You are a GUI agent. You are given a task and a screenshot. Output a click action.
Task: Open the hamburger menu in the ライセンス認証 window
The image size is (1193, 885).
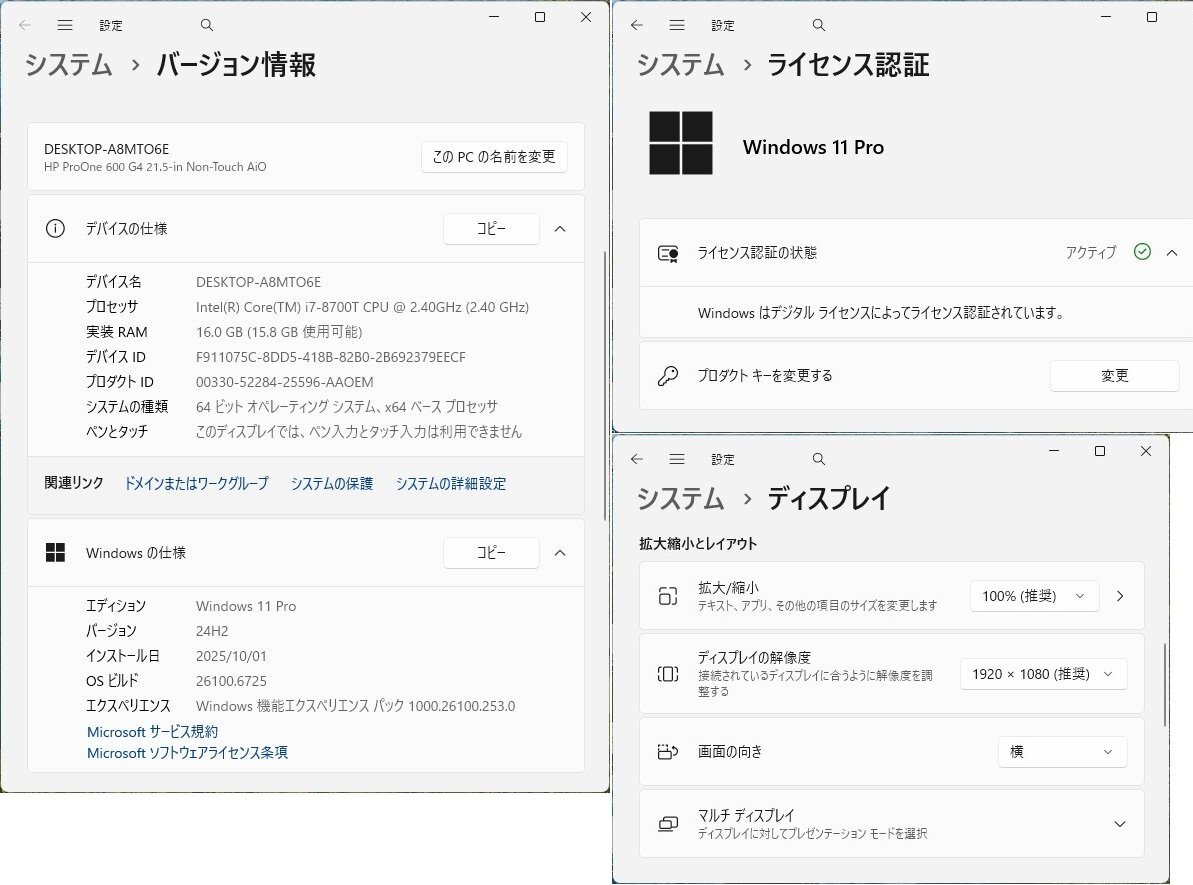[677, 25]
